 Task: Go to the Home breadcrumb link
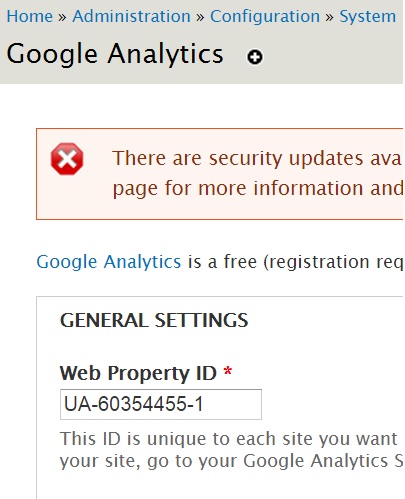[30, 16]
